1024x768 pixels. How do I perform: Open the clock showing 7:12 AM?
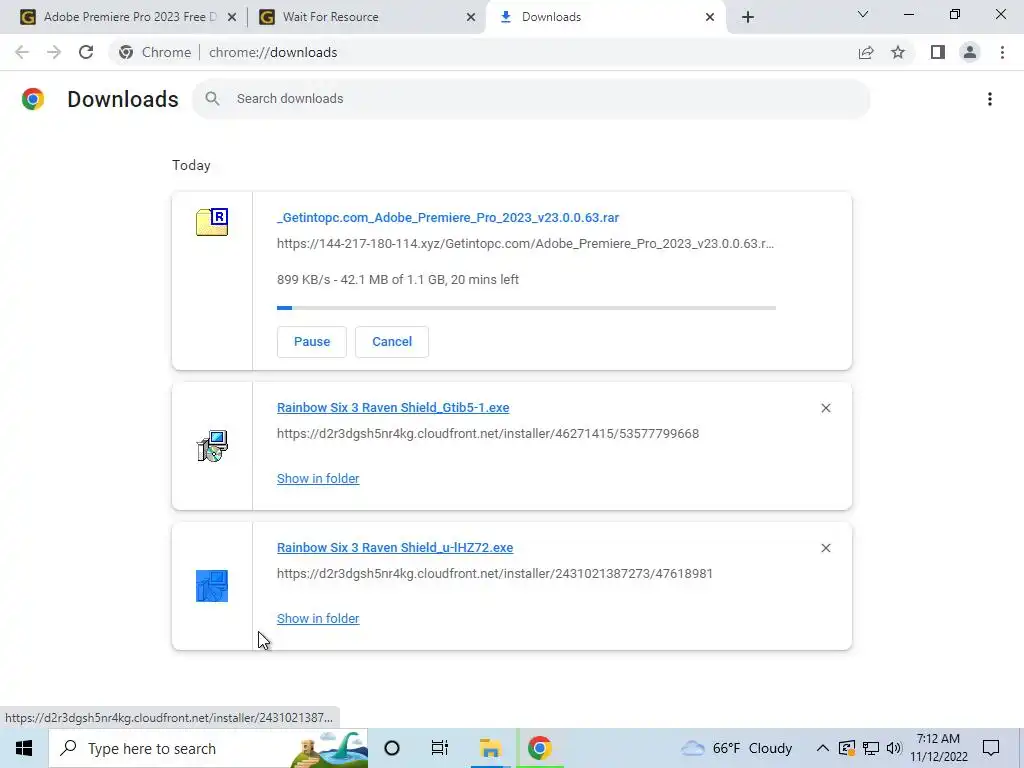[938, 748]
